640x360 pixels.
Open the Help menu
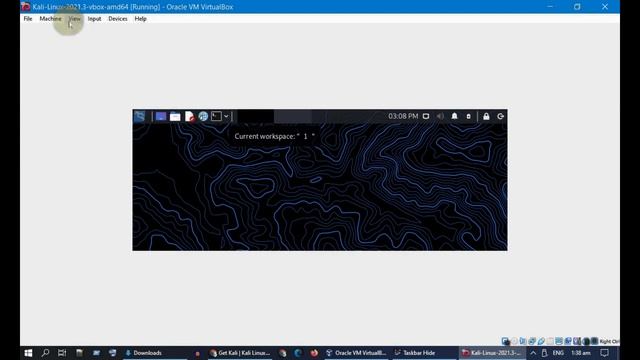click(140, 19)
